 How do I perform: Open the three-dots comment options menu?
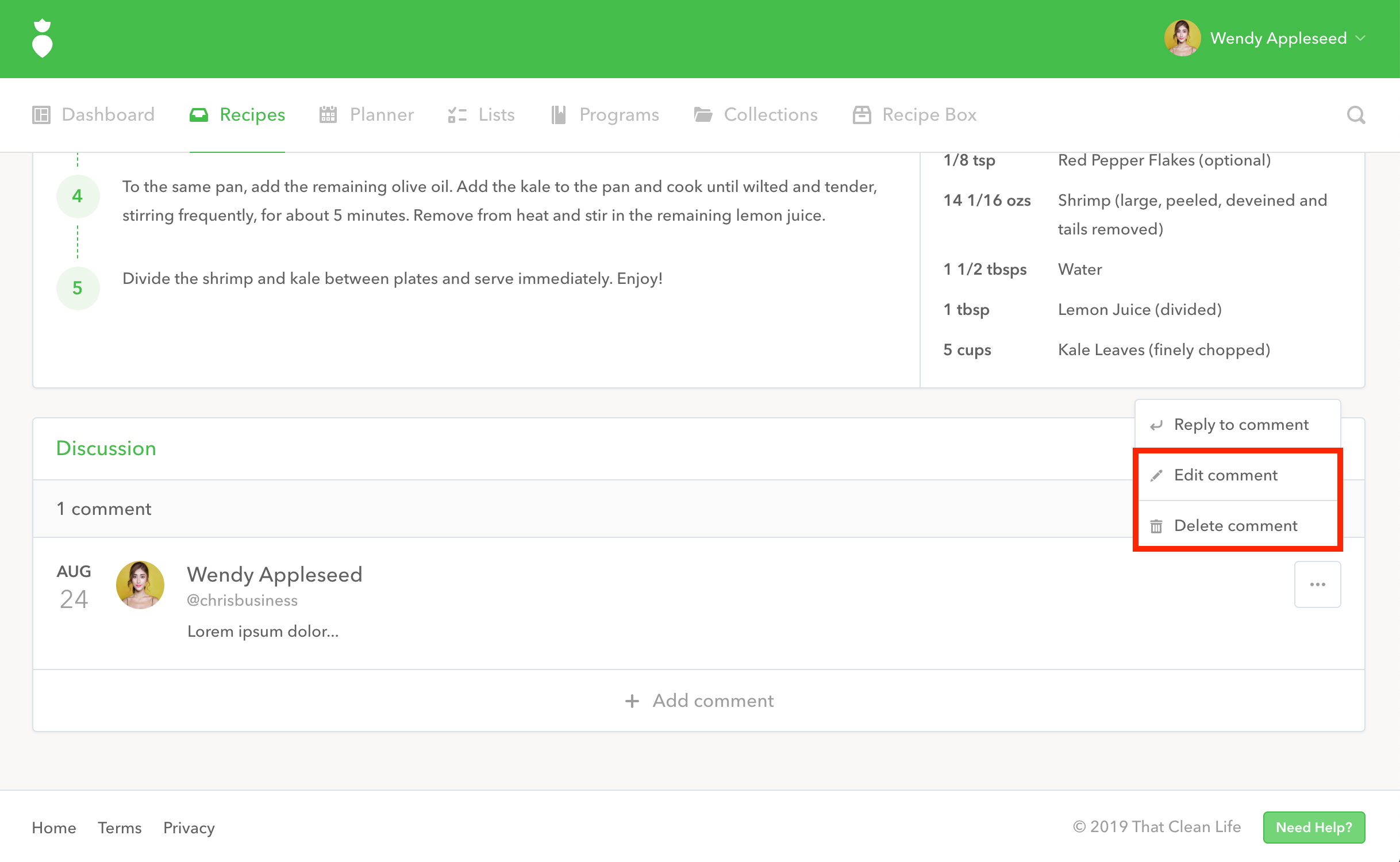(1317, 584)
